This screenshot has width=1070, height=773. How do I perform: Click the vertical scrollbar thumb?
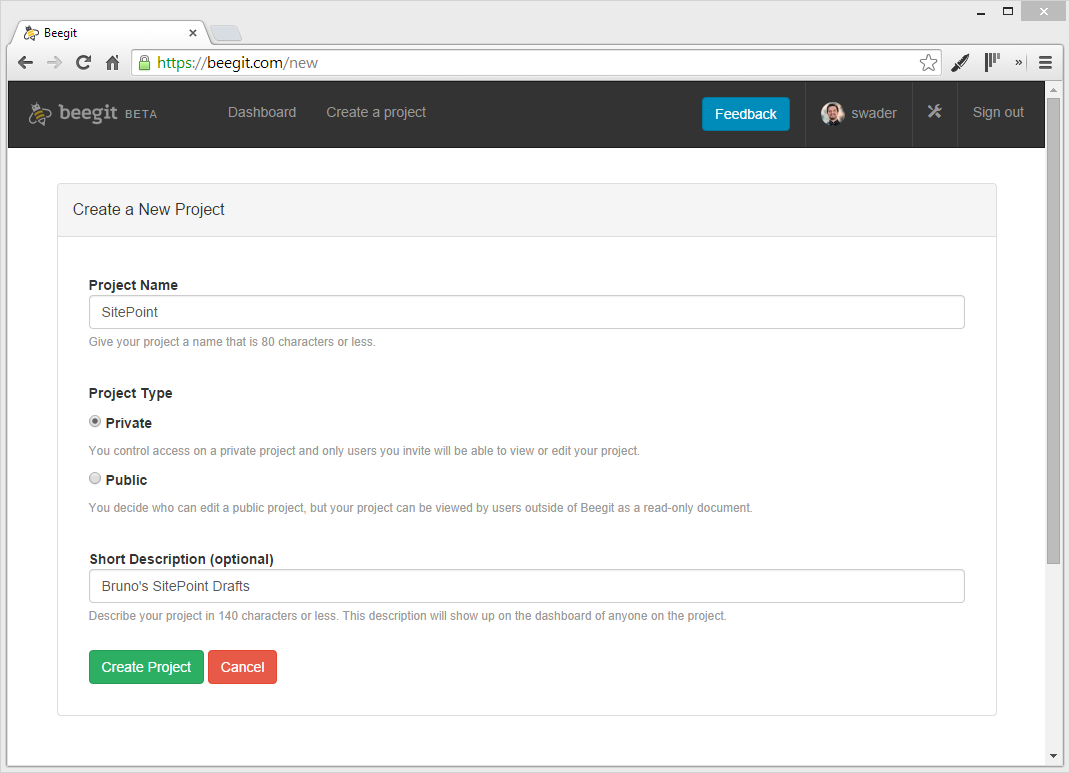point(1053,330)
